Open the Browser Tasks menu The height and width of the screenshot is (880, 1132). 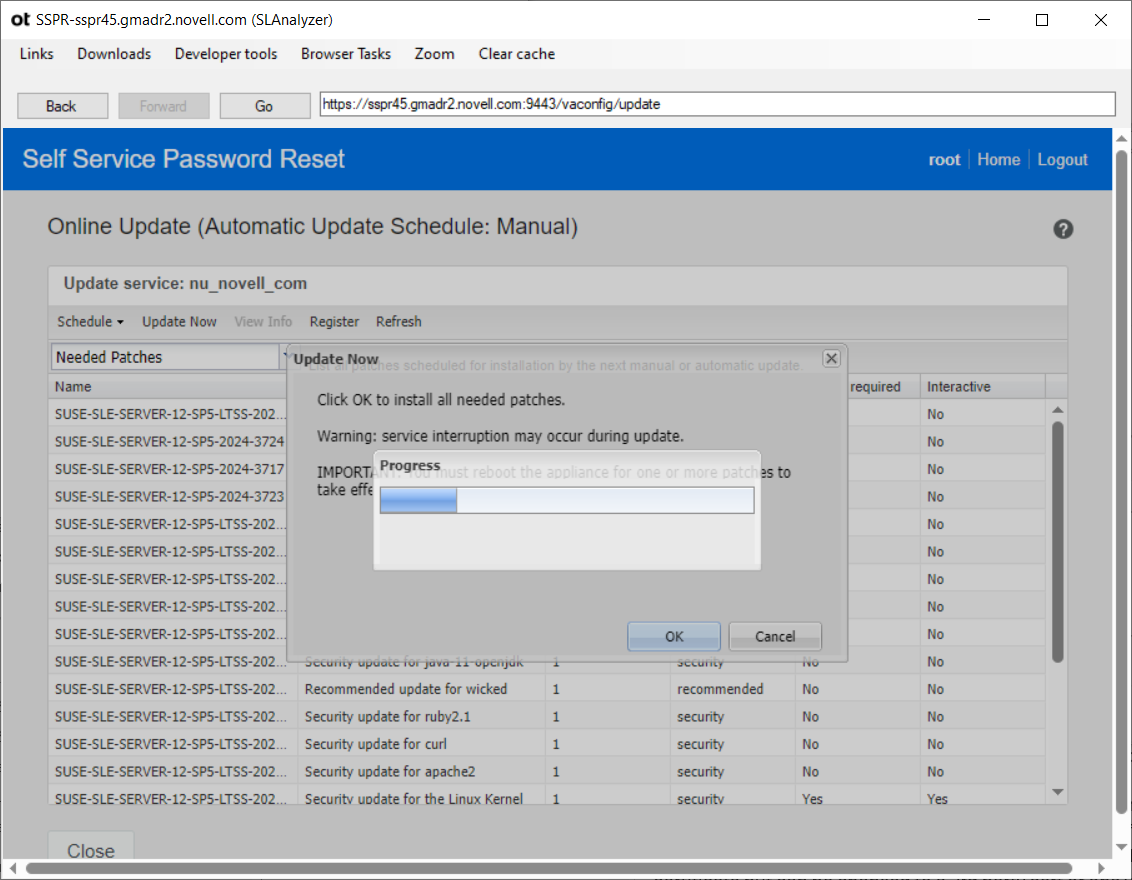pyautogui.click(x=345, y=54)
